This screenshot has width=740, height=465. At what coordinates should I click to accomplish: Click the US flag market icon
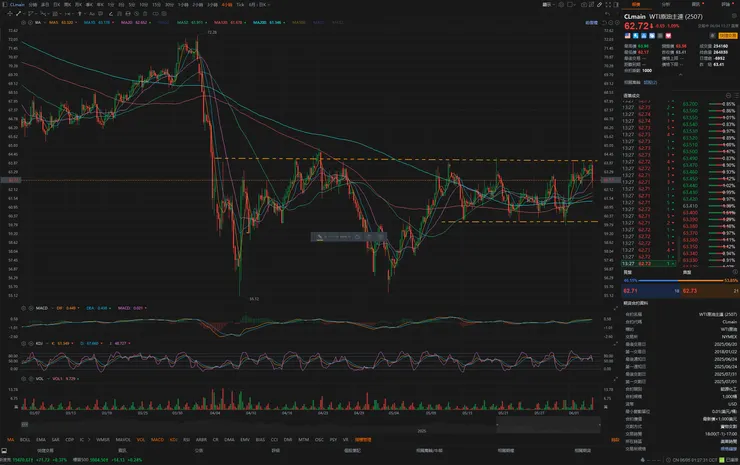tap(628, 35)
